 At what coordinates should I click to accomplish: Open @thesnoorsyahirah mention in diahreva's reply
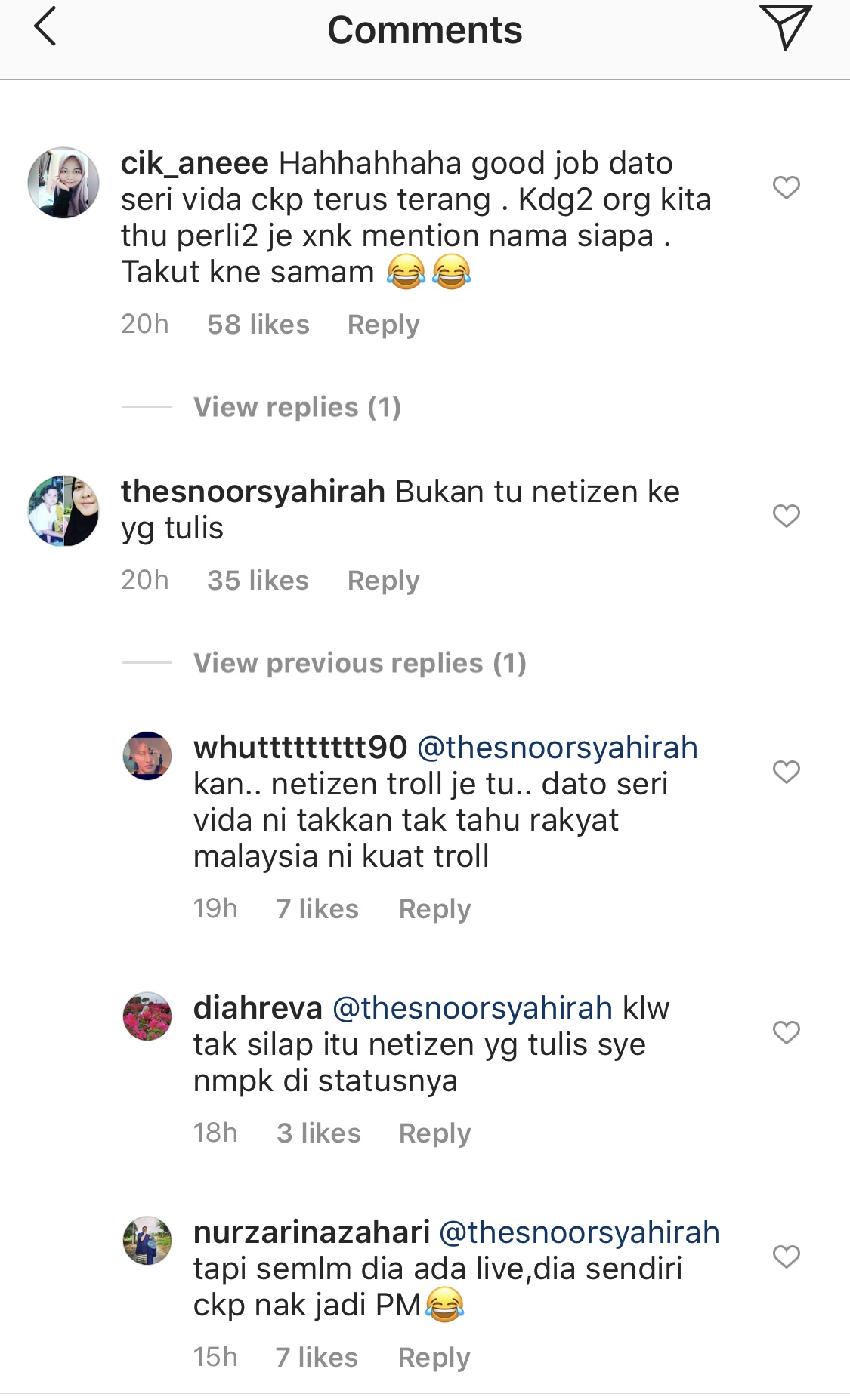tap(472, 1008)
